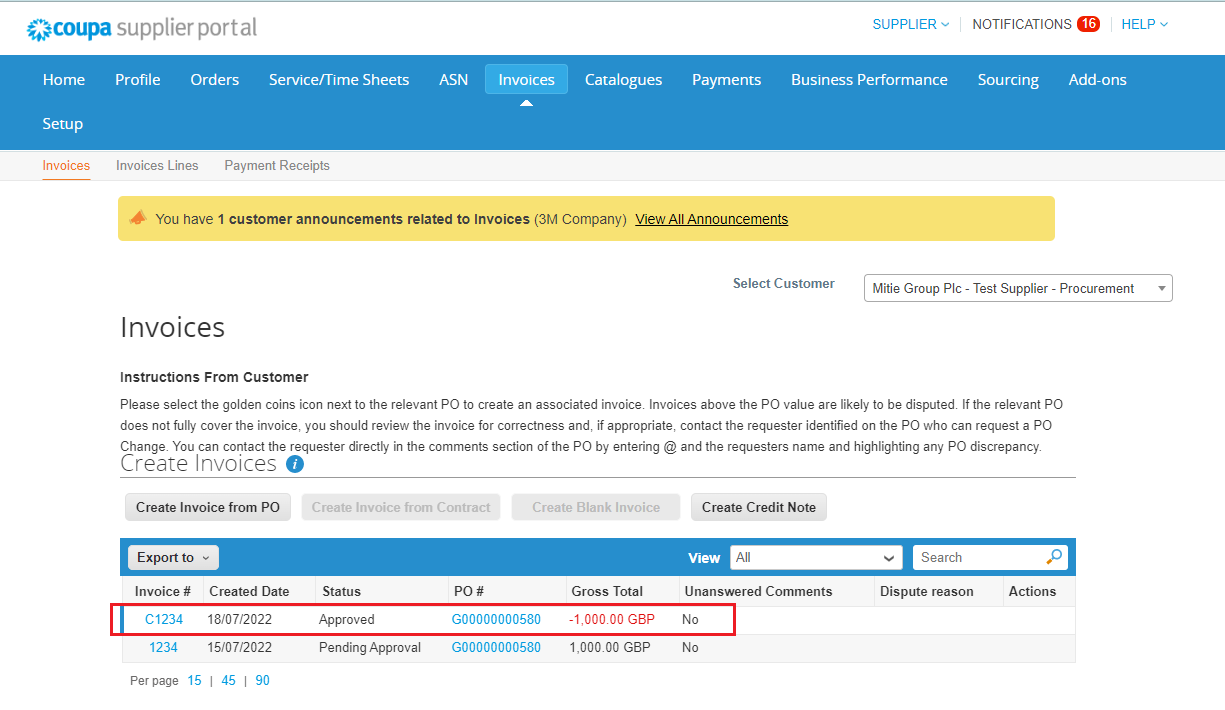The width and height of the screenshot is (1225, 710).
Task: Open the Add-ons menu
Action: tap(1097, 80)
